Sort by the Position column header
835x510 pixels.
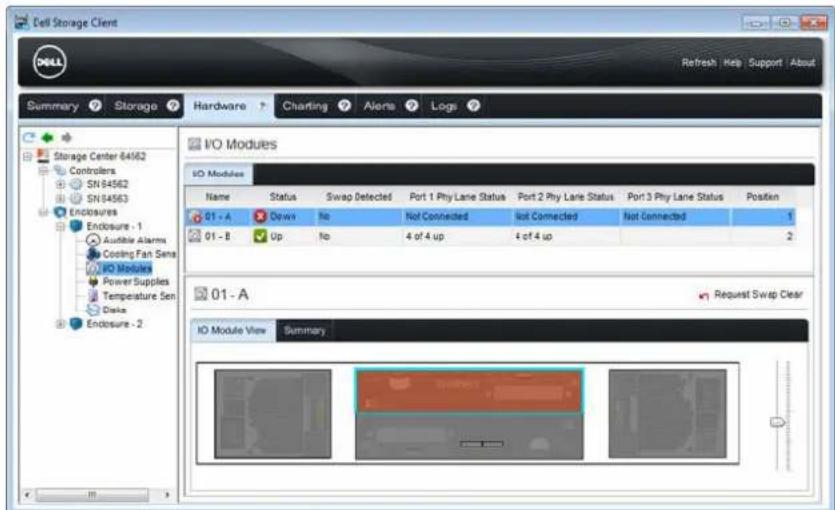tap(763, 197)
